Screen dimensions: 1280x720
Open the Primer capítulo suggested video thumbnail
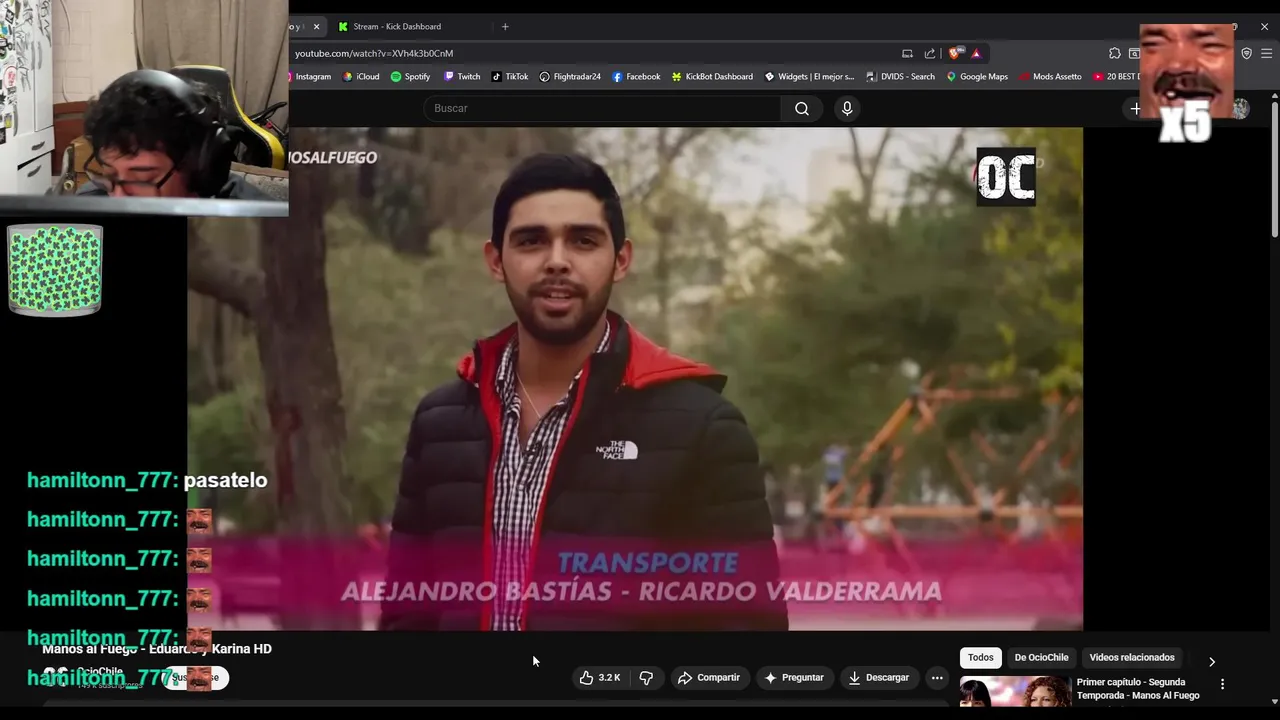pyautogui.click(x=1014, y=692)
